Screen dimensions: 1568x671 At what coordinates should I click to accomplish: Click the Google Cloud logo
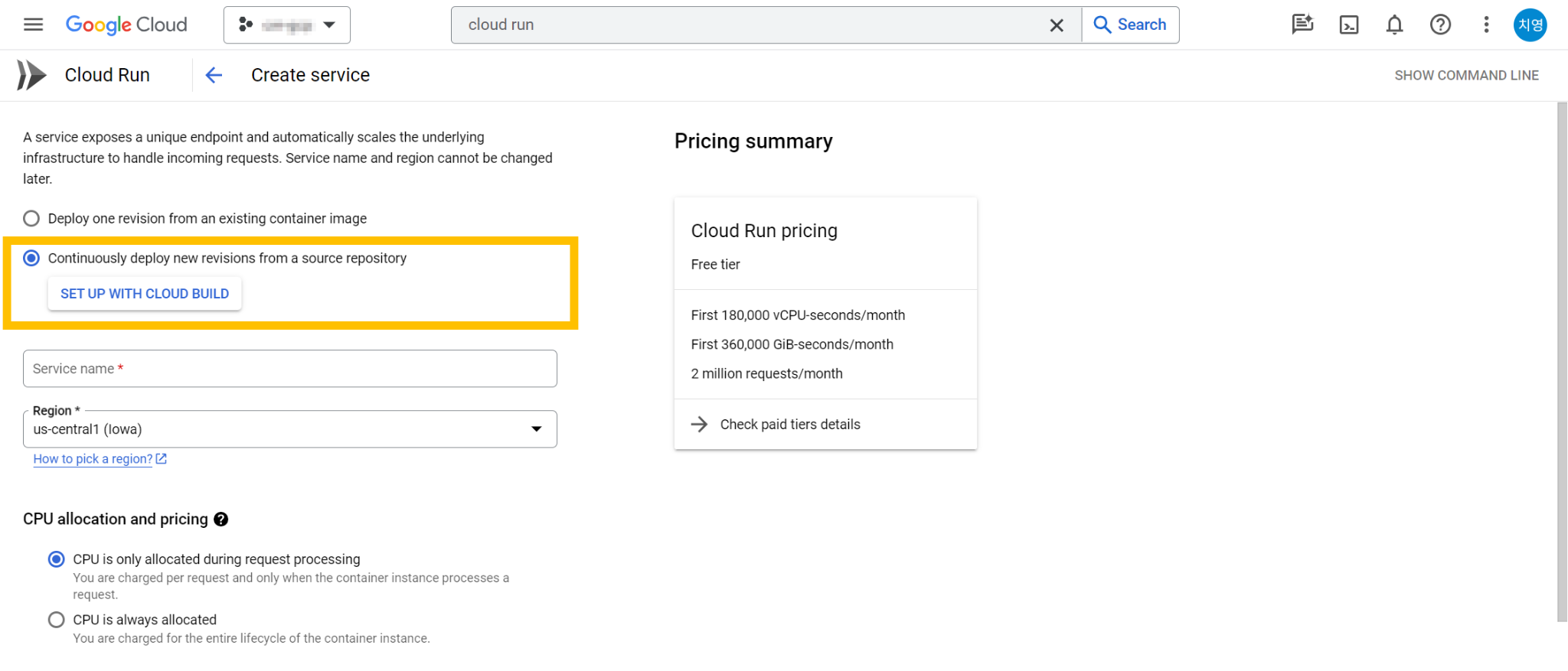(126, 24)
